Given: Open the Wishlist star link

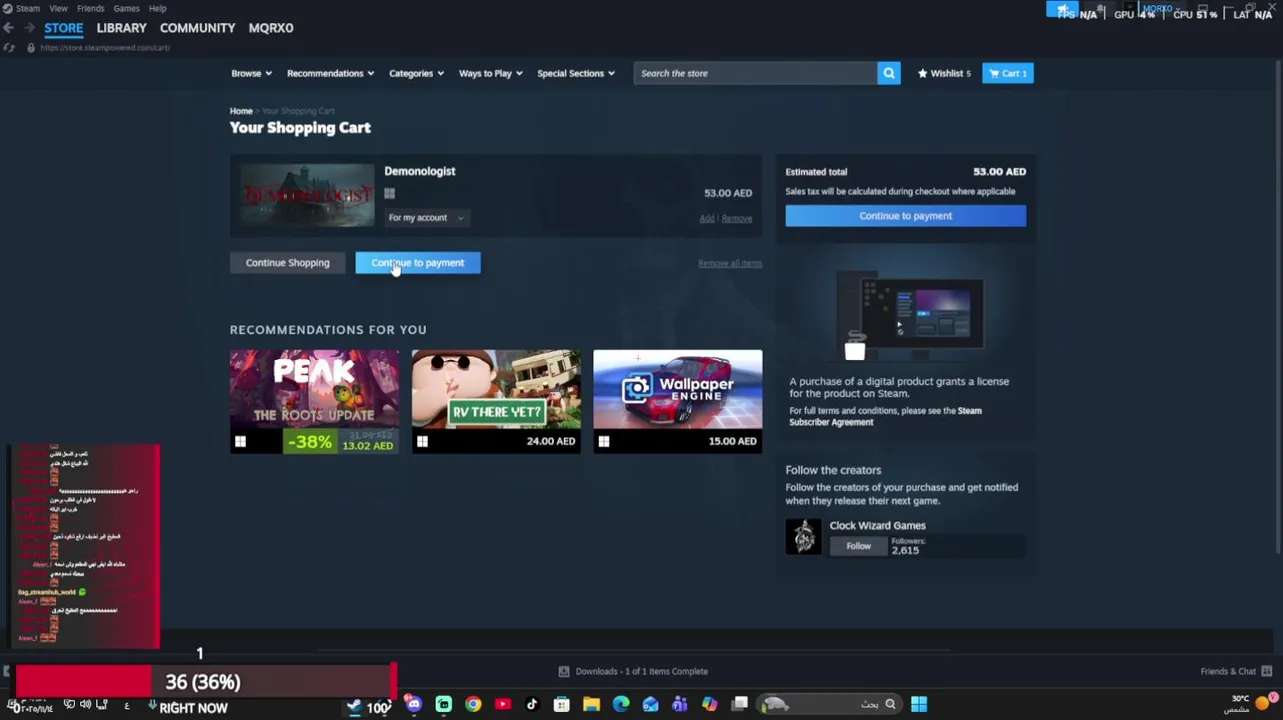Looking at the screenshot, I should click(944, 73).
